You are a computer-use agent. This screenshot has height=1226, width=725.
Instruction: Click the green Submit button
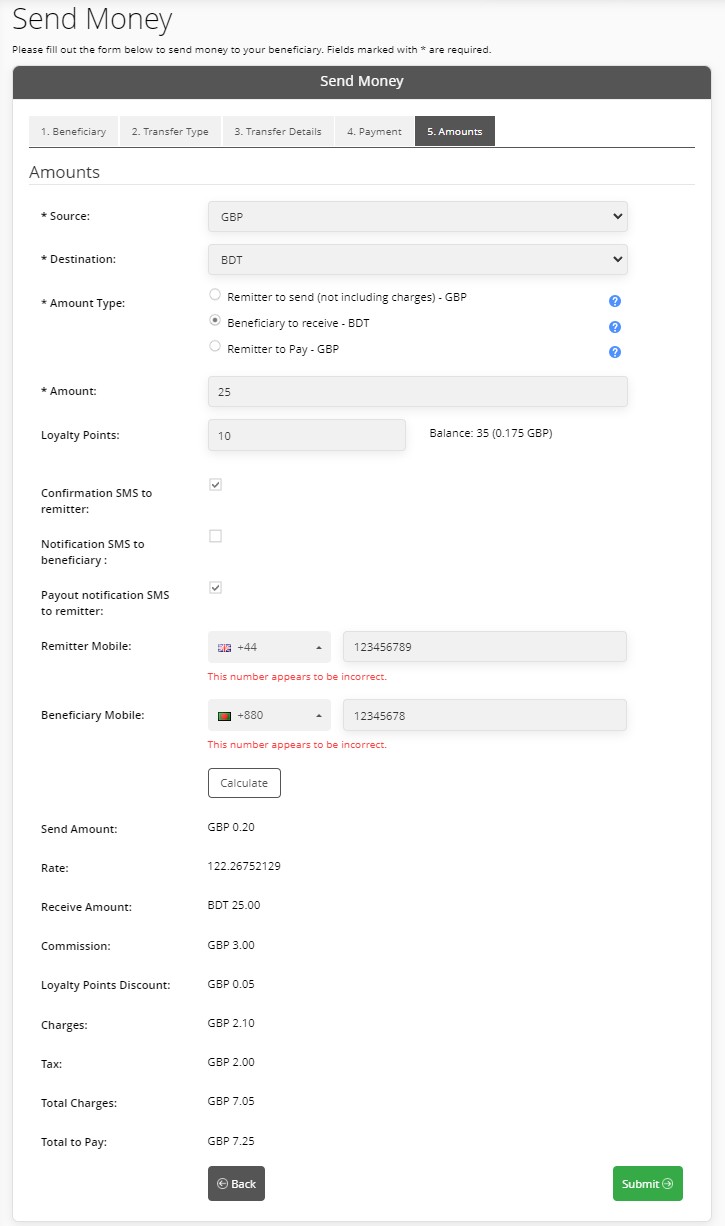(x=648, y=1183)
